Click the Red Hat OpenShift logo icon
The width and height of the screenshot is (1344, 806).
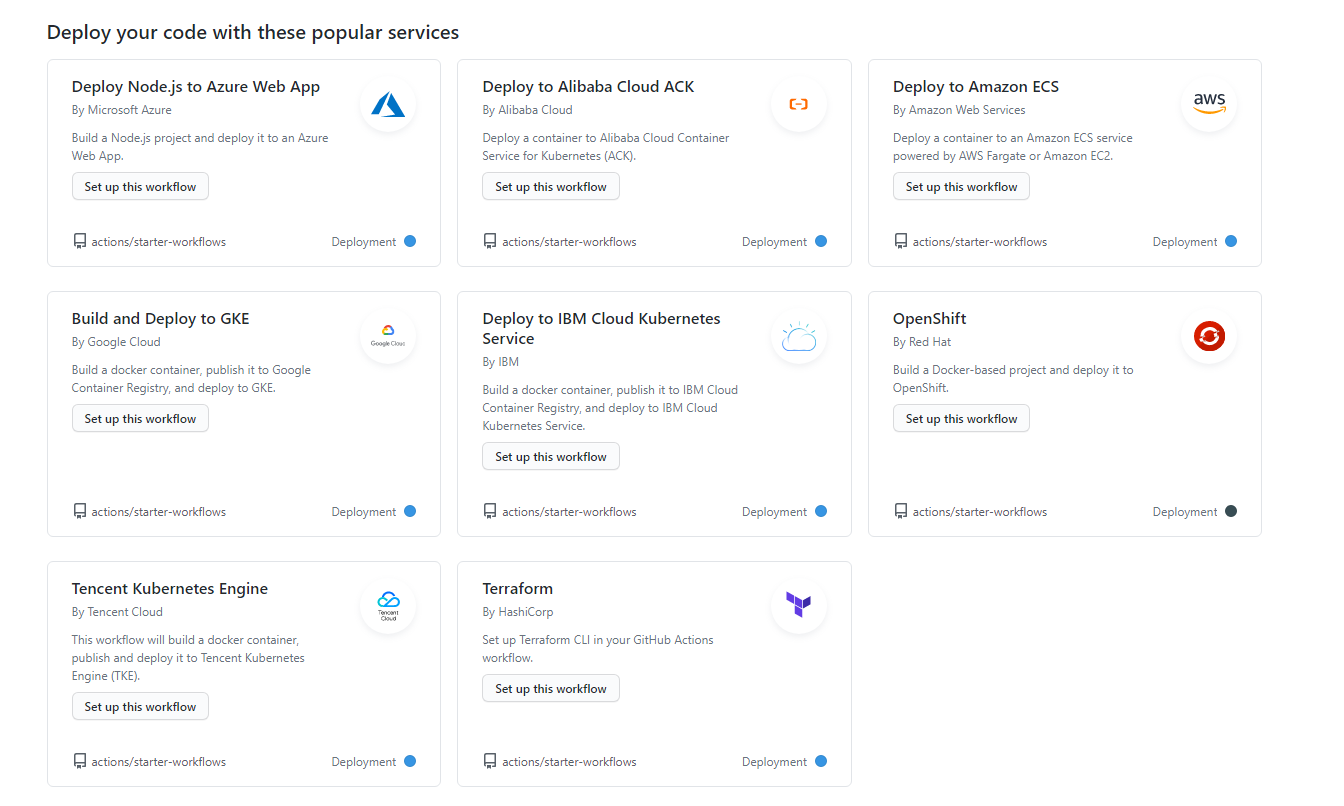tap(1209, 336)
